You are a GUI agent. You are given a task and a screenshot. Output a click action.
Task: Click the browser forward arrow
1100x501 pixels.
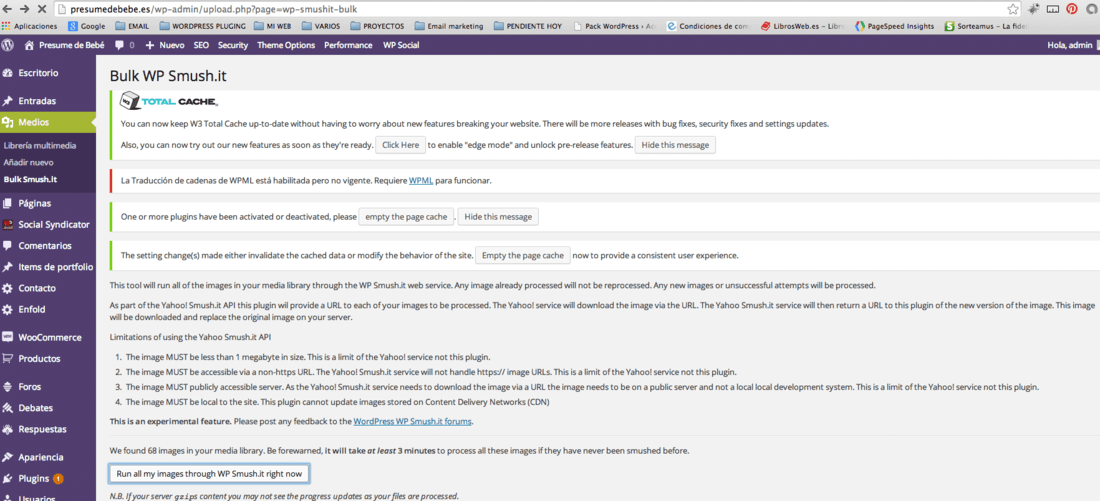tap(25, 10)
